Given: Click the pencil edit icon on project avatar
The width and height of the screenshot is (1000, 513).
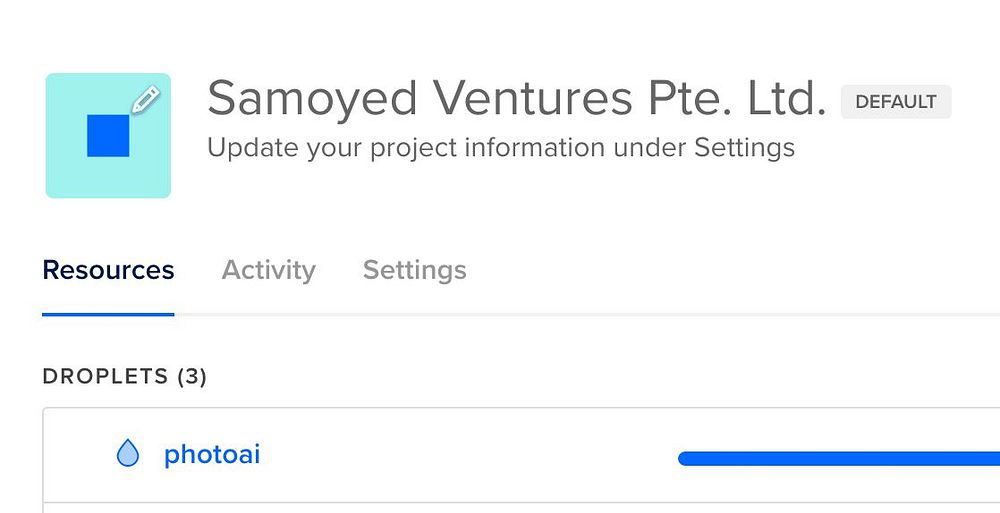Looking at the screenshot, I should 146,98.
